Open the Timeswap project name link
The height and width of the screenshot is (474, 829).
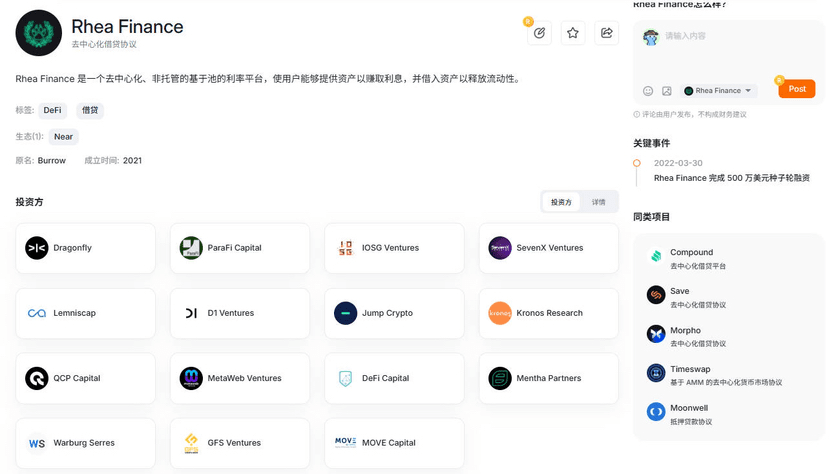690,369
